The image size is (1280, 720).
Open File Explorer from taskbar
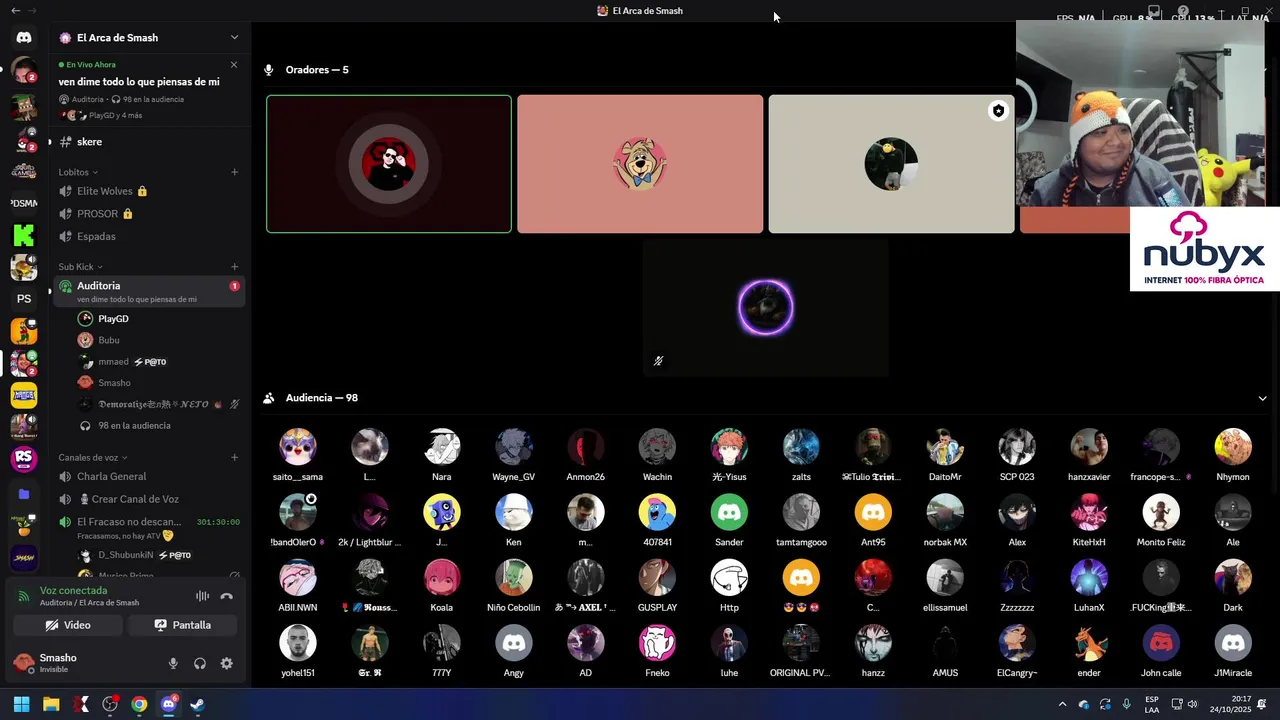51,704
